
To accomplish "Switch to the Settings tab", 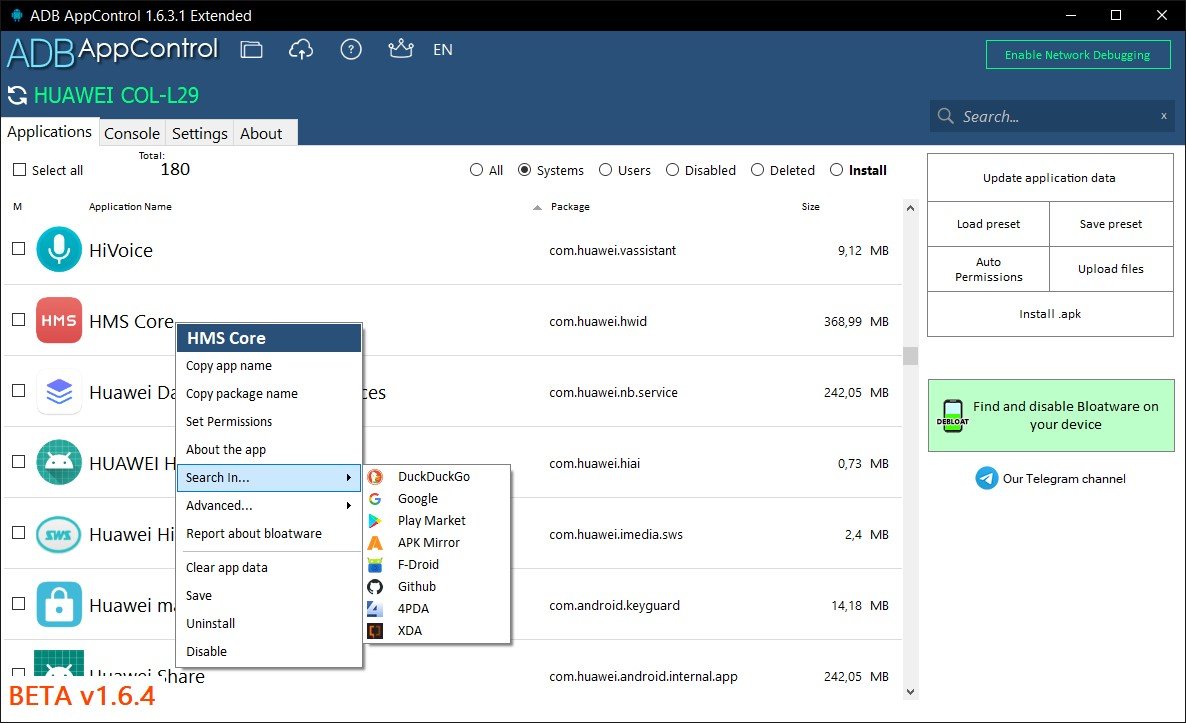I will click(x=200, y=133).
